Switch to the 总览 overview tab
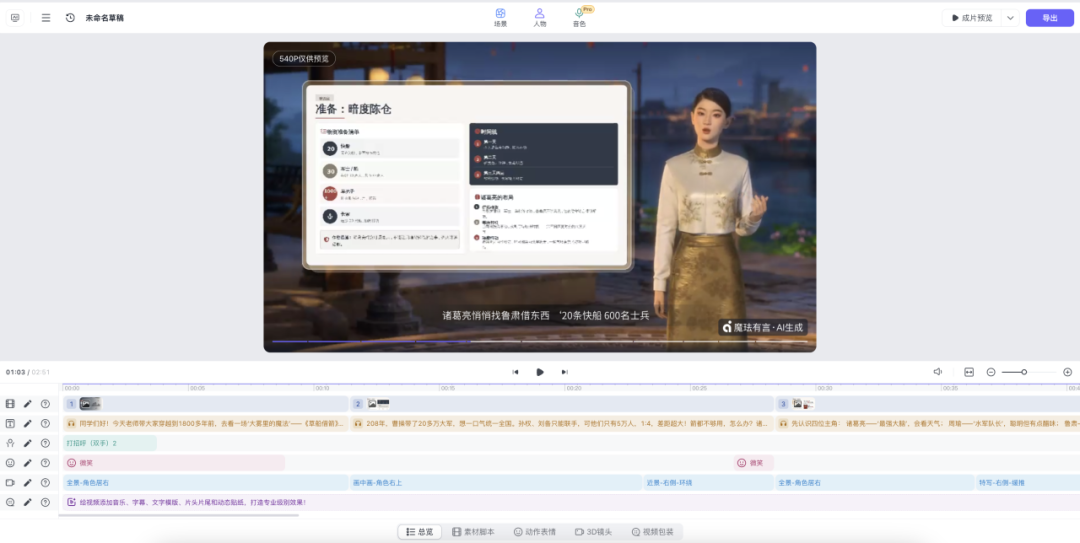 coord(419,532)
